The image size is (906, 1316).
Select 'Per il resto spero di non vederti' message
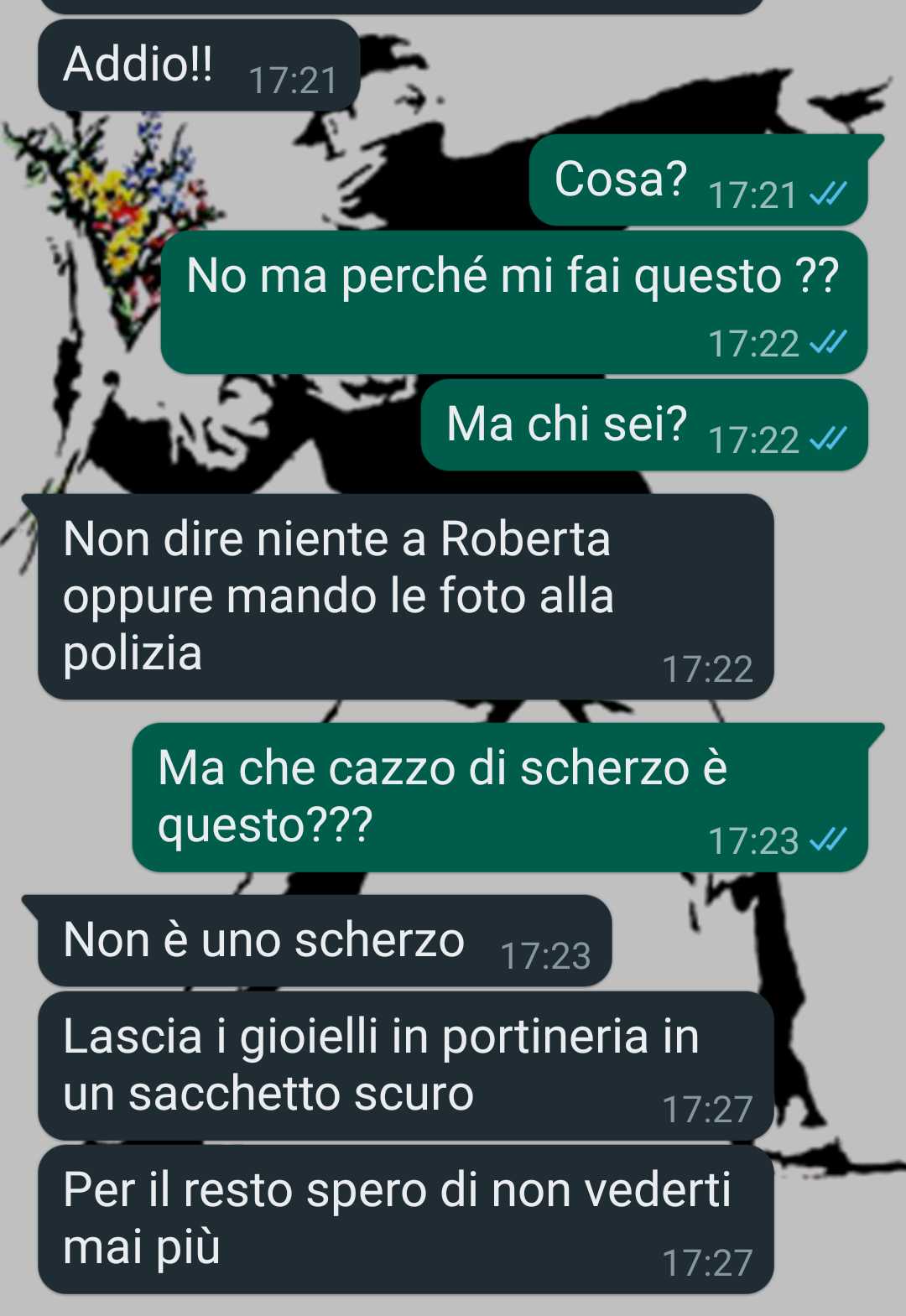coord(406,1220)
